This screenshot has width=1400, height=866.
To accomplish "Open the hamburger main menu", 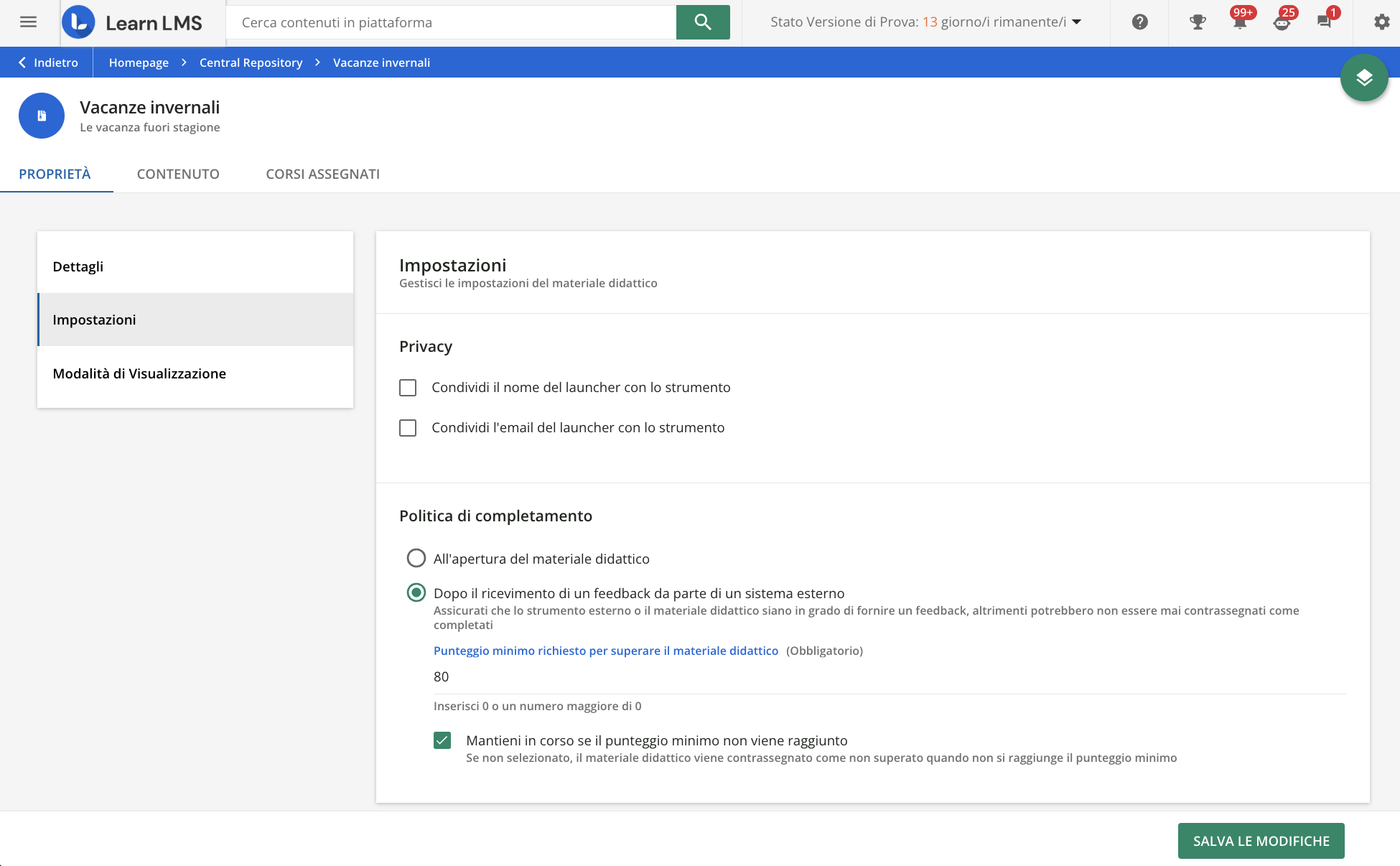I will 28,22.
